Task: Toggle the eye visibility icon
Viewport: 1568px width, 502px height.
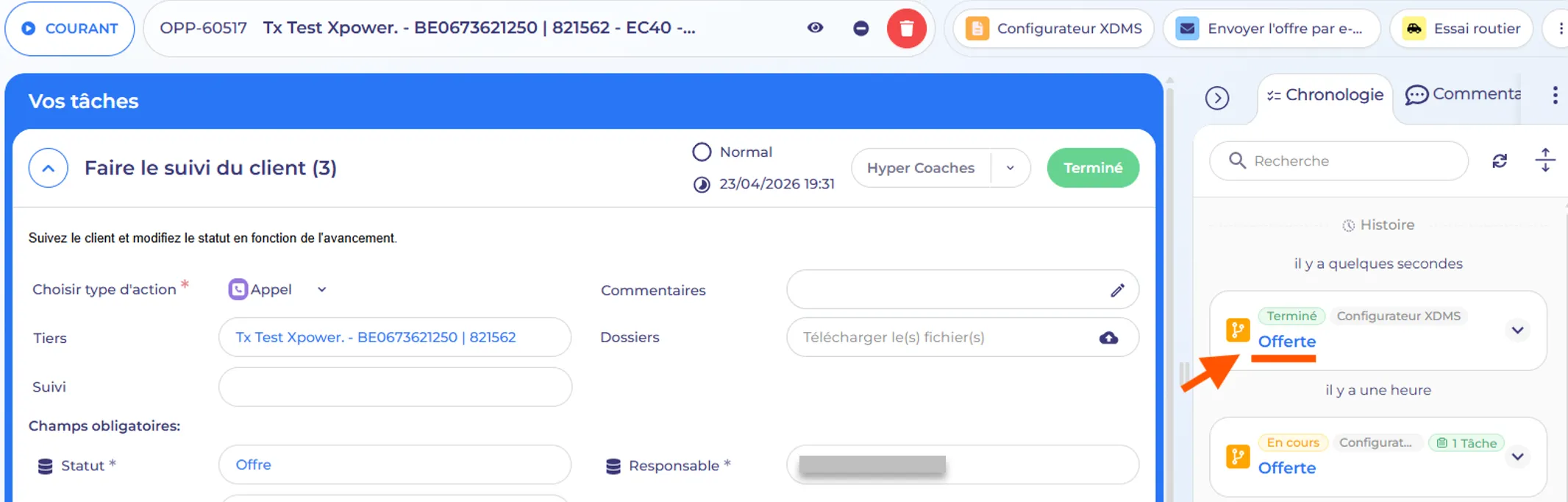Action: (815, 28)
